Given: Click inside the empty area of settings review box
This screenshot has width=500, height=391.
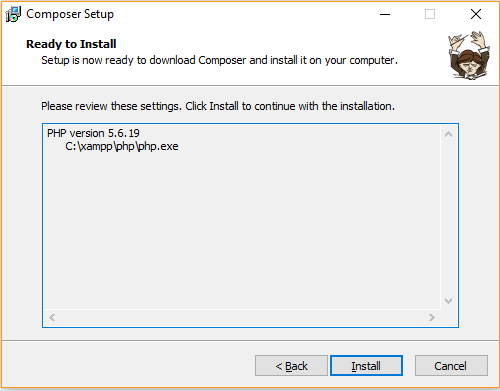Looking at the screenshot, I should pyautogui.click(x=242, y=230).
